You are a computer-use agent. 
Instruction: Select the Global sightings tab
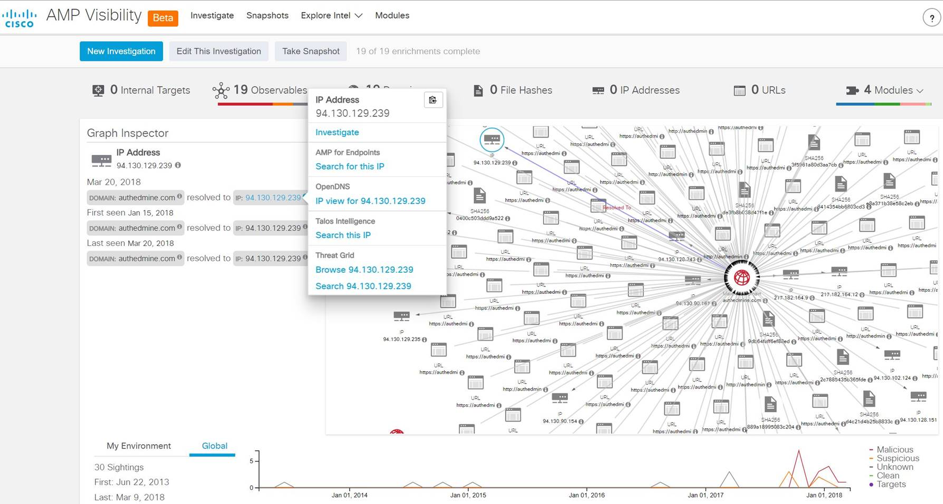click(x=214, y=446)
